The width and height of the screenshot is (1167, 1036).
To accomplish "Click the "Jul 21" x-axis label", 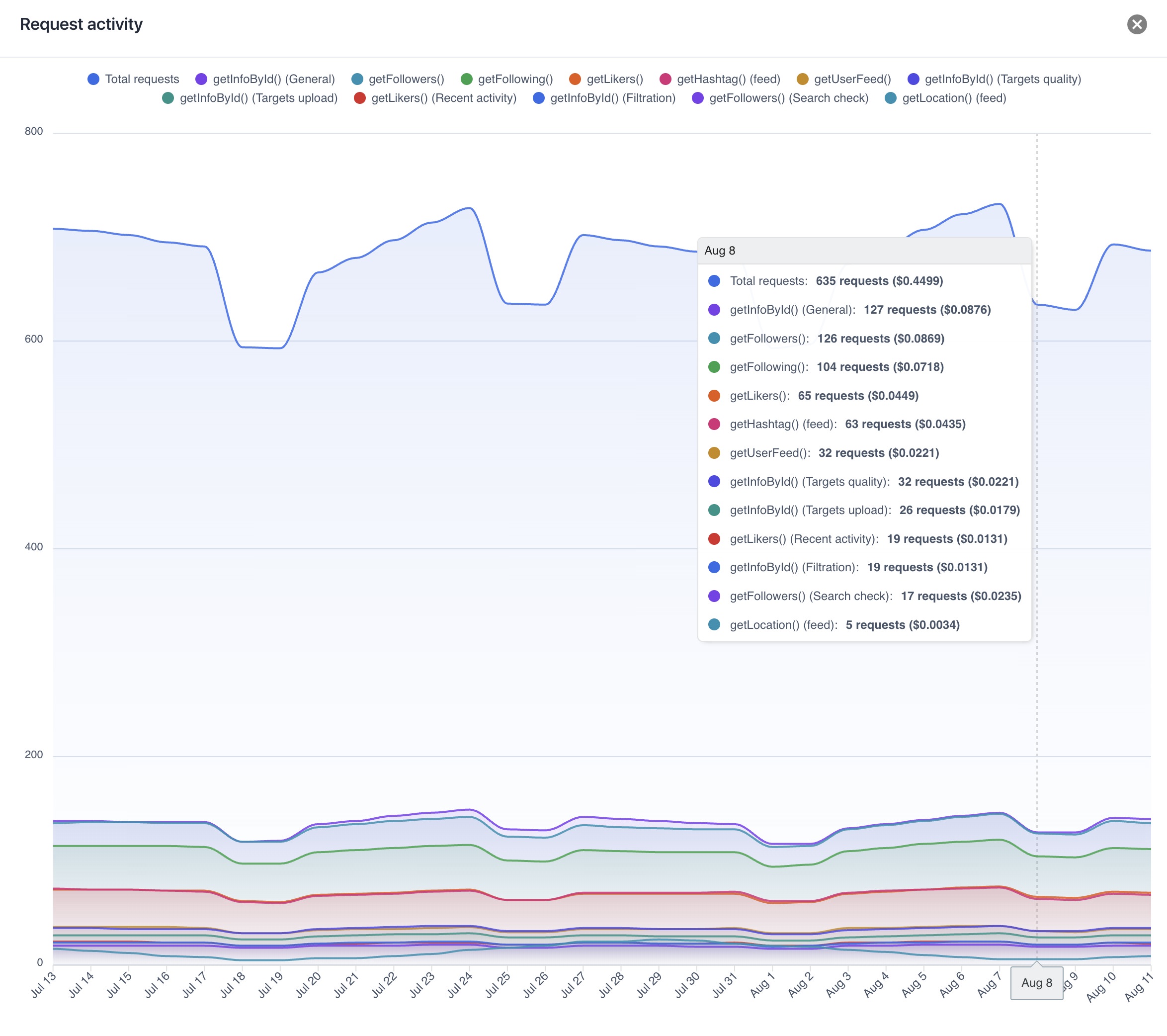I will (x=346, y=985).
